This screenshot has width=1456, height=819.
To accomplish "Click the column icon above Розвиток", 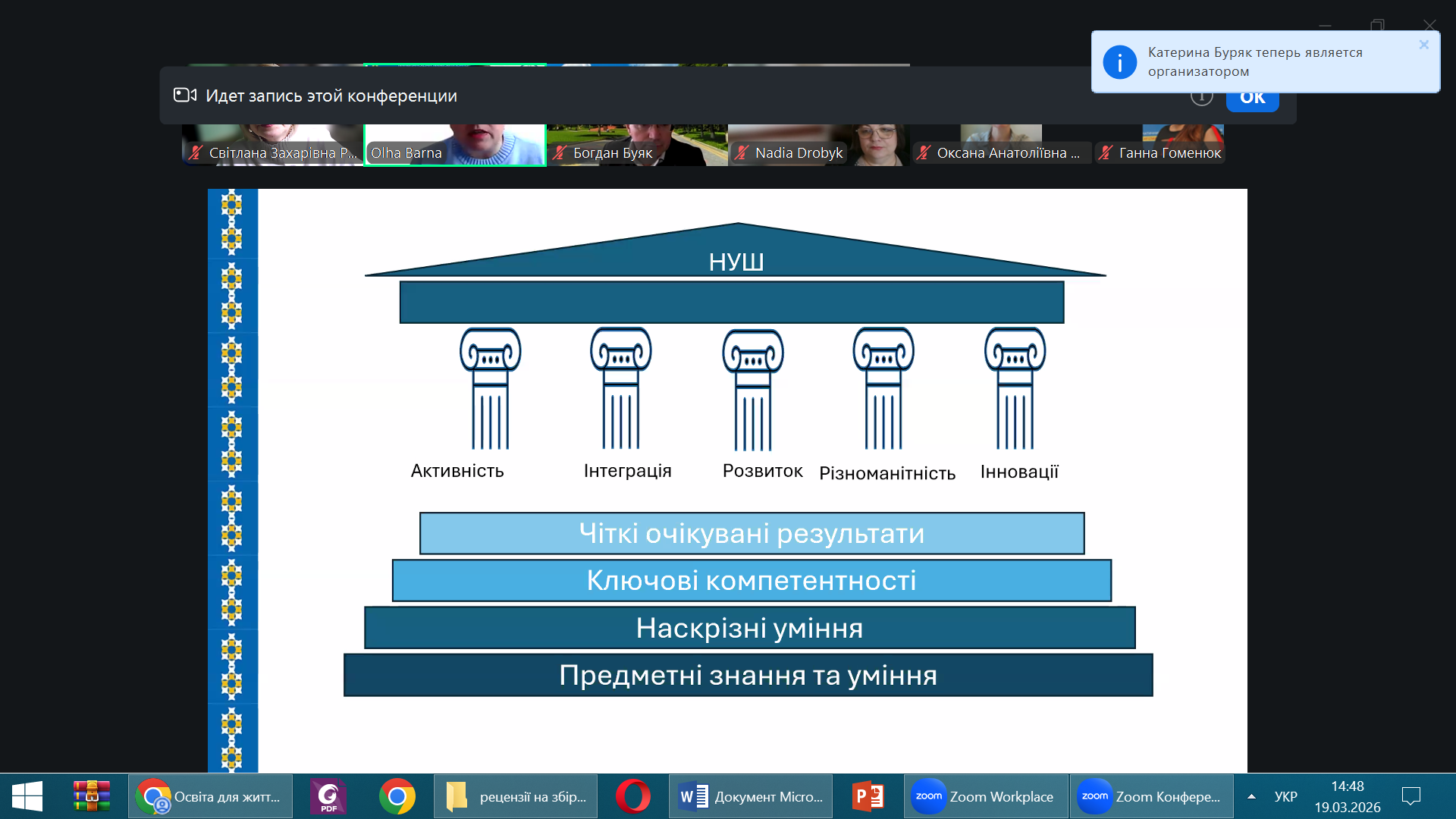I will pos(753,390).
